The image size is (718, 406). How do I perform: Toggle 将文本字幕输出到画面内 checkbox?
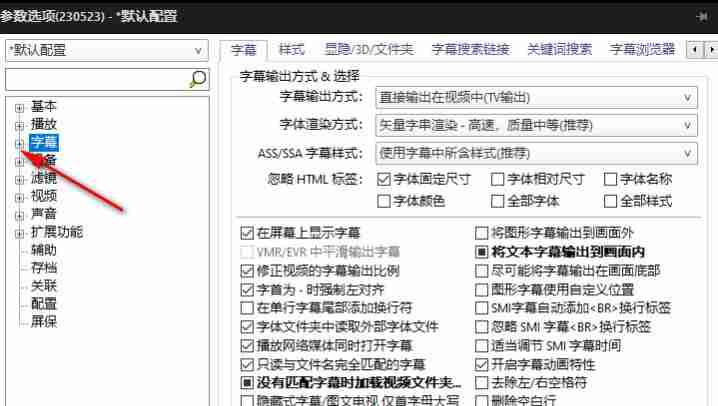coord(481,252)
